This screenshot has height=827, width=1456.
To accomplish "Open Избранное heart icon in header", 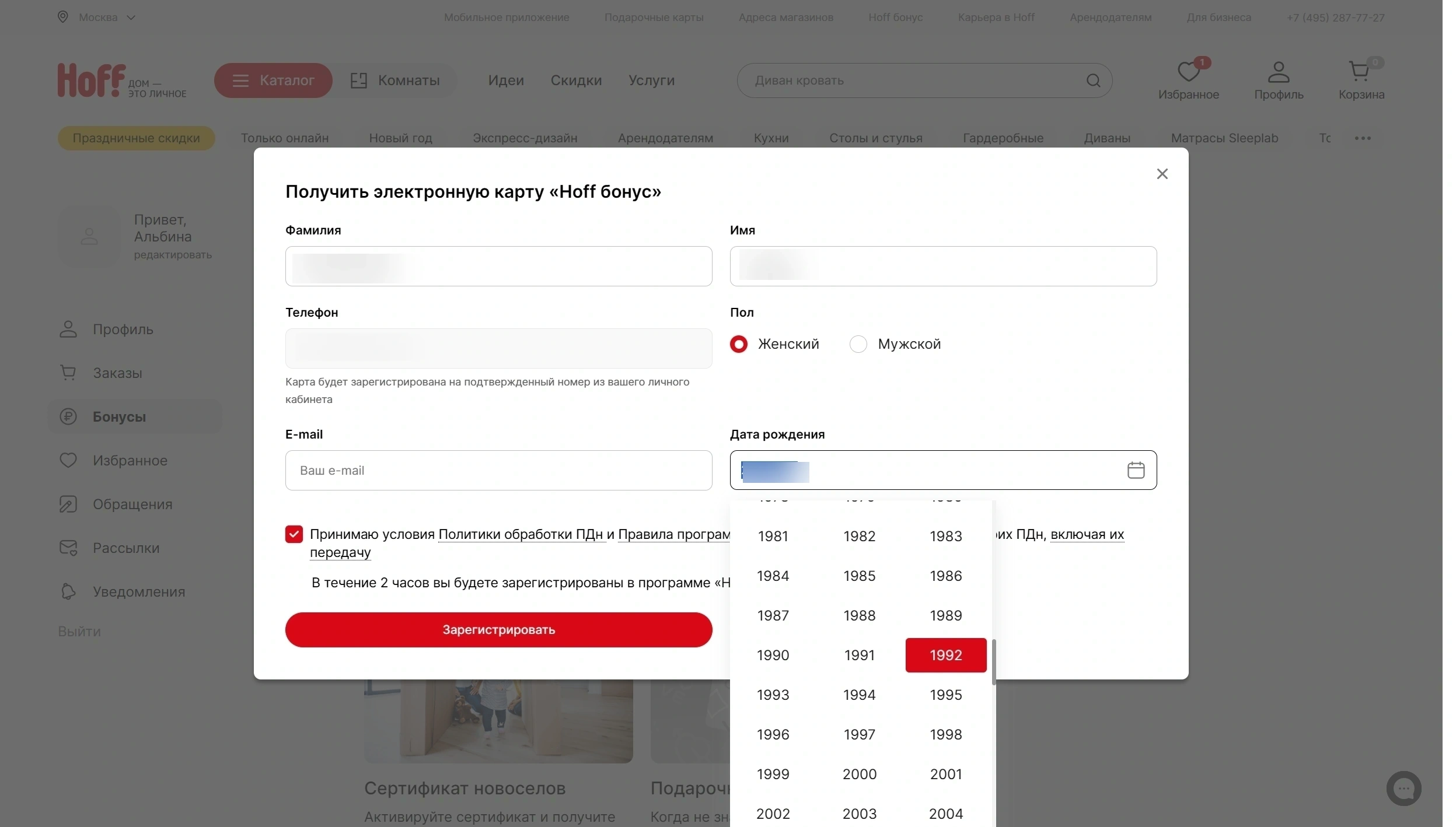I will click(1188, 71).
